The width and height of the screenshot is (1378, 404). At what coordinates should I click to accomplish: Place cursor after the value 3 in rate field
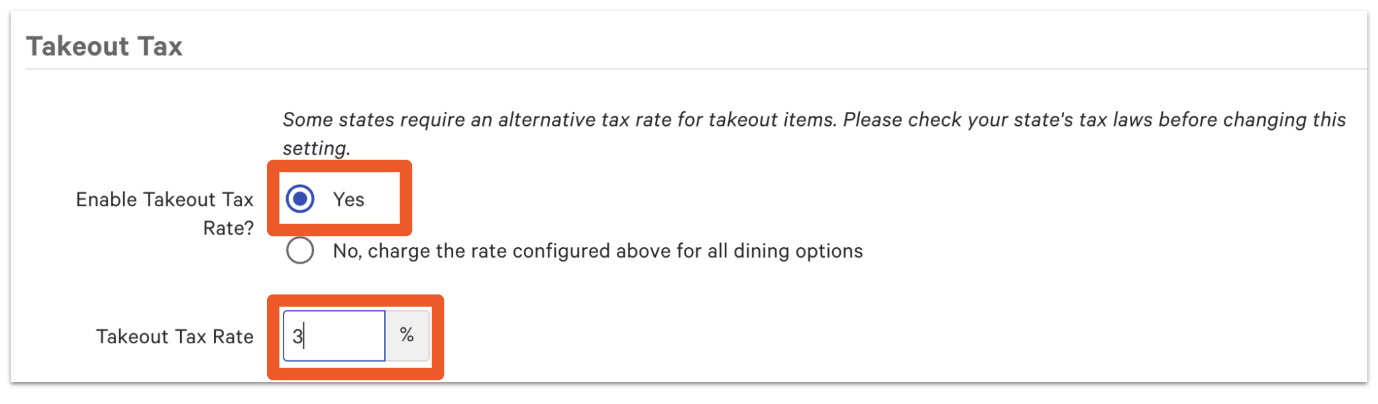(304, 336)
